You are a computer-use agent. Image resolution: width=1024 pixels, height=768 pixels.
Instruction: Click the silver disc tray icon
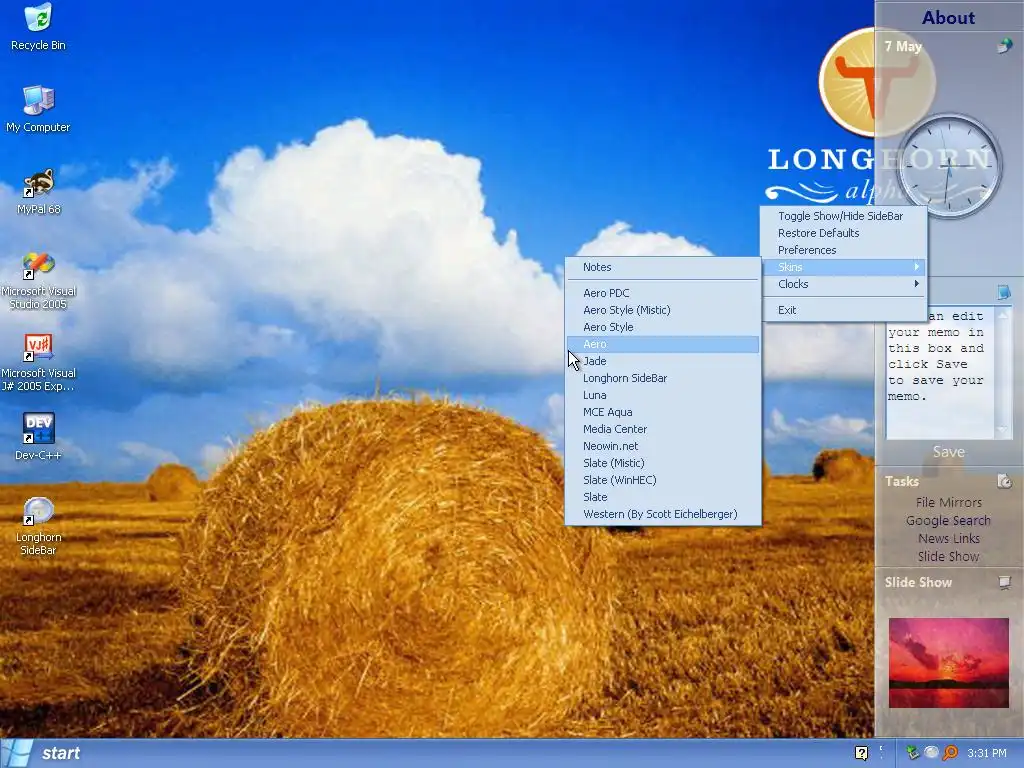pos(931,753)
